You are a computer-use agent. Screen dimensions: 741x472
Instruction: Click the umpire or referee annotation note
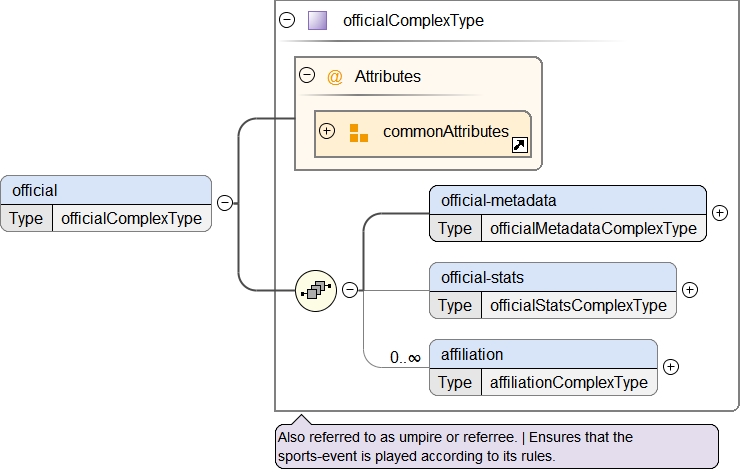tap(496, 446)
